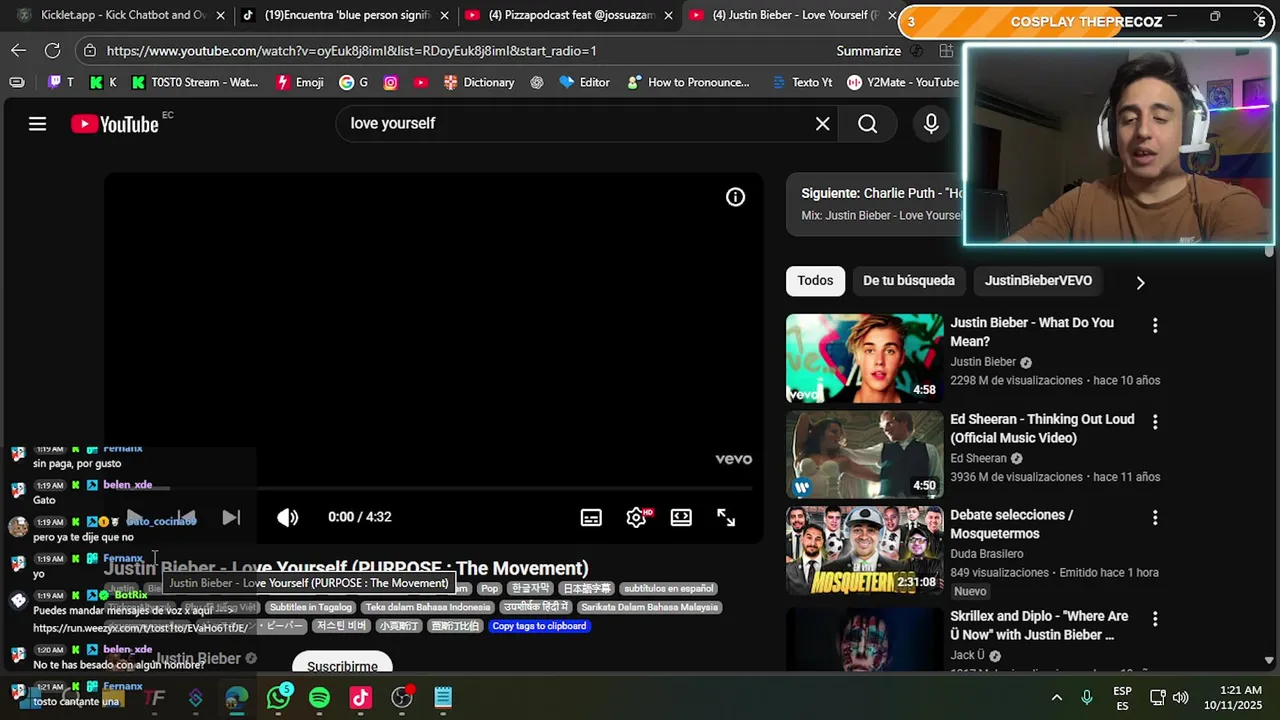
Task: Open WhatsApp from the taskbar
Action: [x=279, y=697]
